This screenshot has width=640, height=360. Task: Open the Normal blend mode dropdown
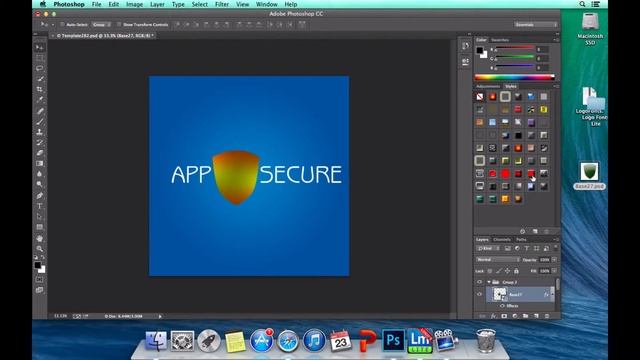[x=498, y=260]
